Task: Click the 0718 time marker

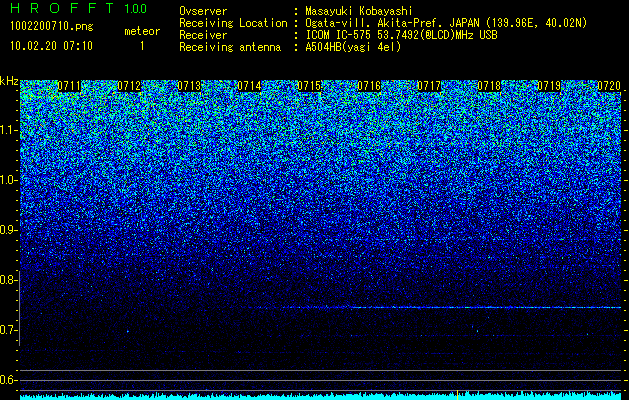Action: pyautogui.click(x=489, y=86)
